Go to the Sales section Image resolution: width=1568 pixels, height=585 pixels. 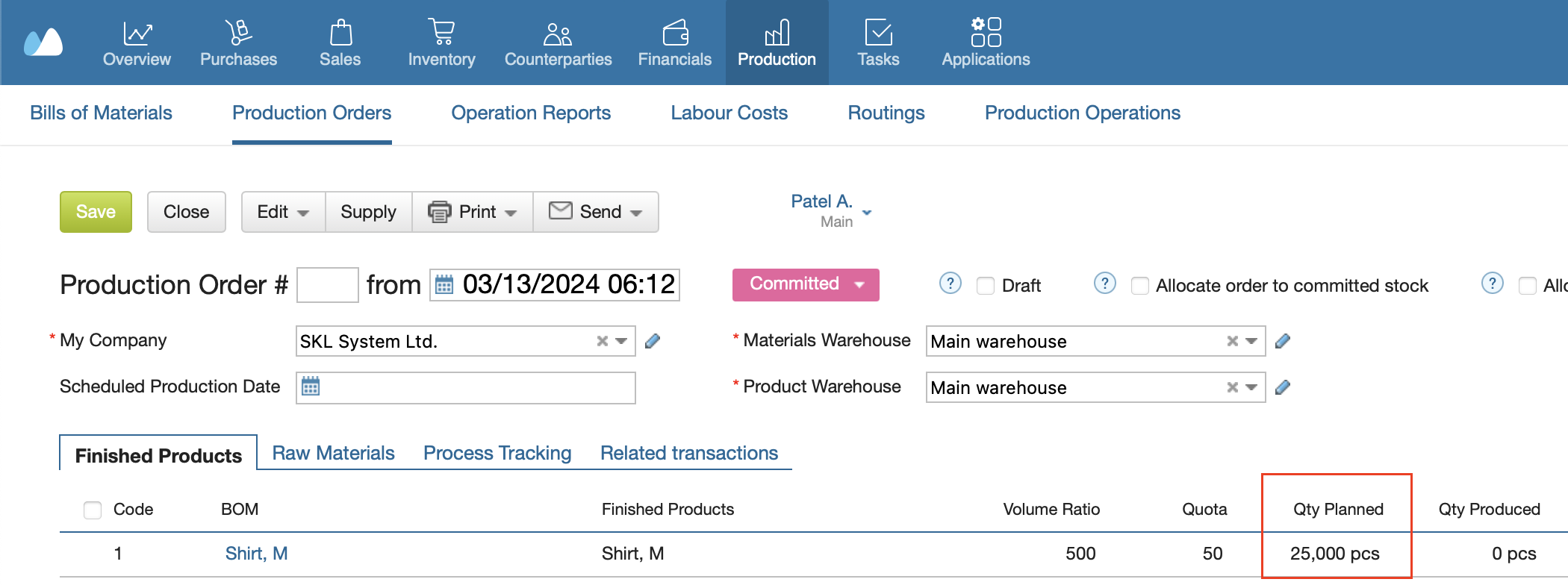tap(340, 43)
